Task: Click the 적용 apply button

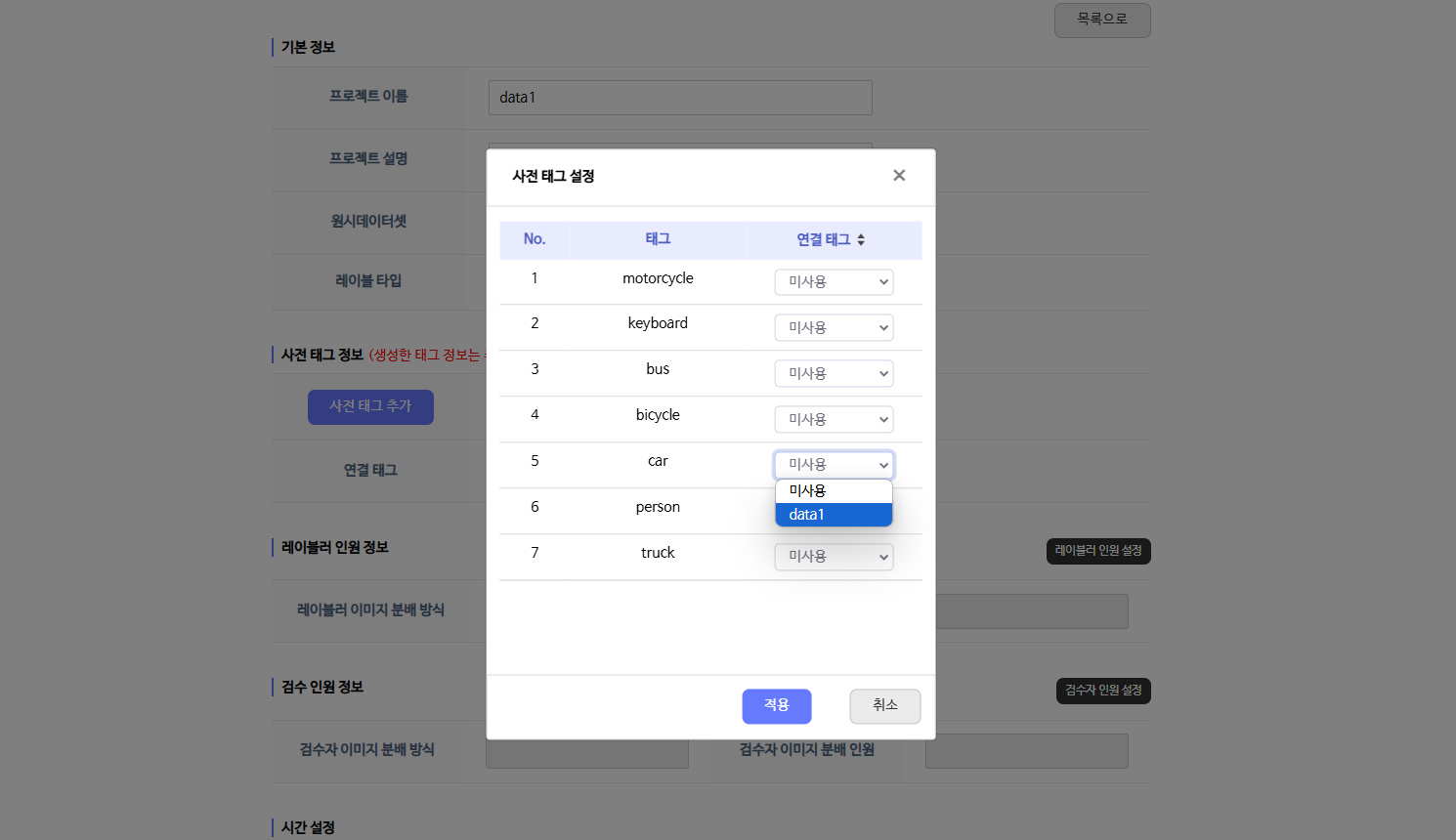Action: click(x=776, y=705)
